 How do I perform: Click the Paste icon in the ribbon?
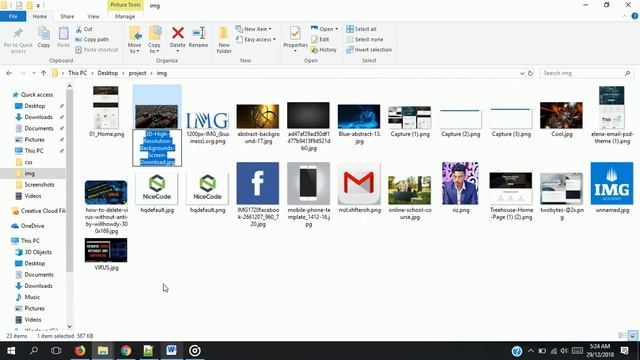pyautogui.click(x=63, y=33)
